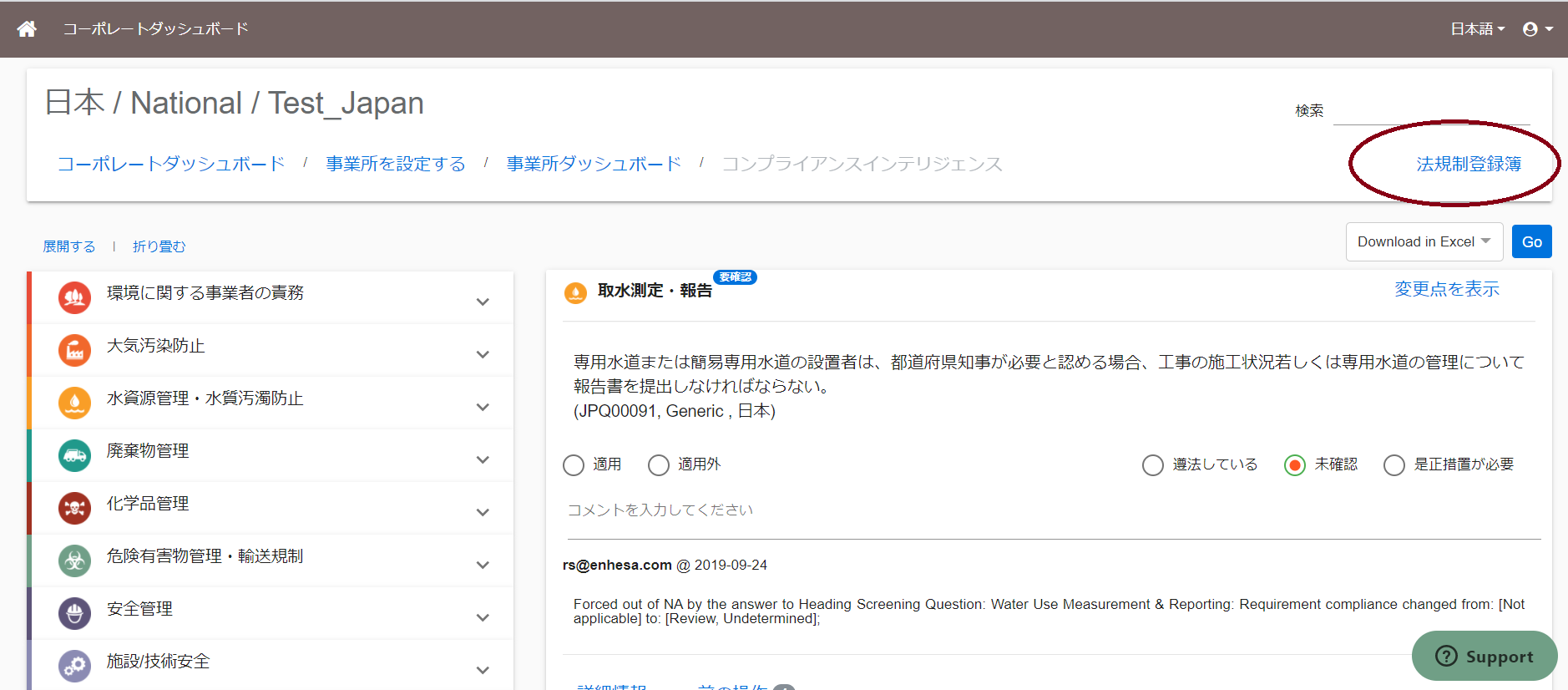This screenshot has height=690, width=1568.
Task: Expand the 環境に関する事業者の責務 category
Action: (483, 302)
